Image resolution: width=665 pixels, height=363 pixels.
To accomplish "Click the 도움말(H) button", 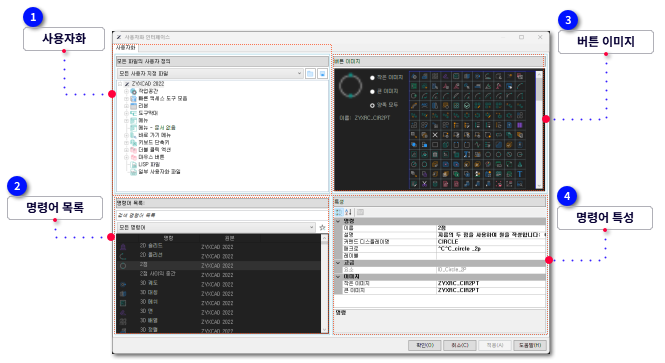I will [x=530, y=345].
